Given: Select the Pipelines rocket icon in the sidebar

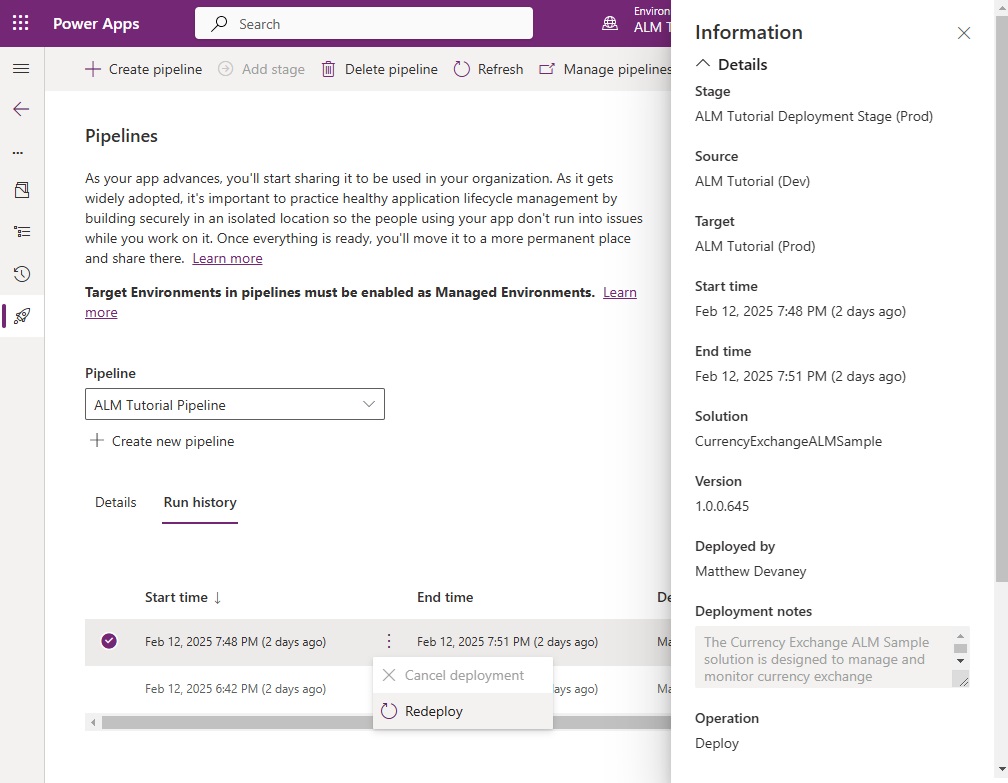Looking at the screenshot, I should pyautogui.click(x=22, y=316).
